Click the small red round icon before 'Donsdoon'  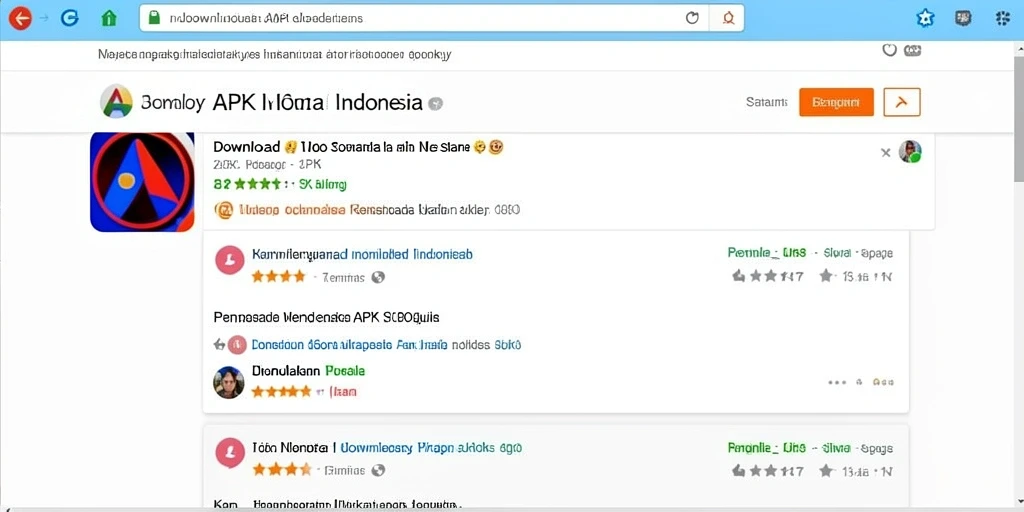point(238,344)
